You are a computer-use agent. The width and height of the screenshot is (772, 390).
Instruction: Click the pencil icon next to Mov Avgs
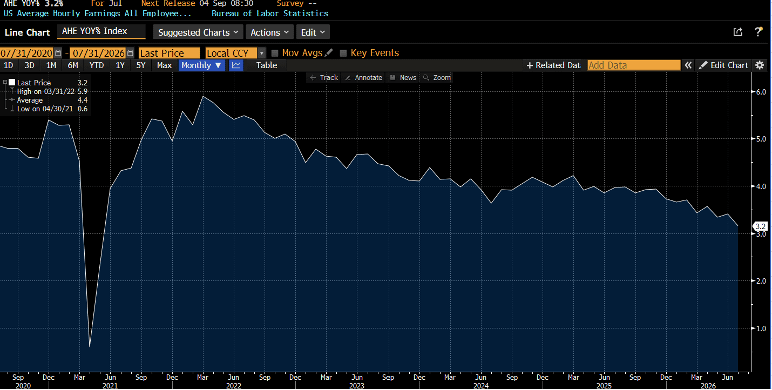[329, 52]
